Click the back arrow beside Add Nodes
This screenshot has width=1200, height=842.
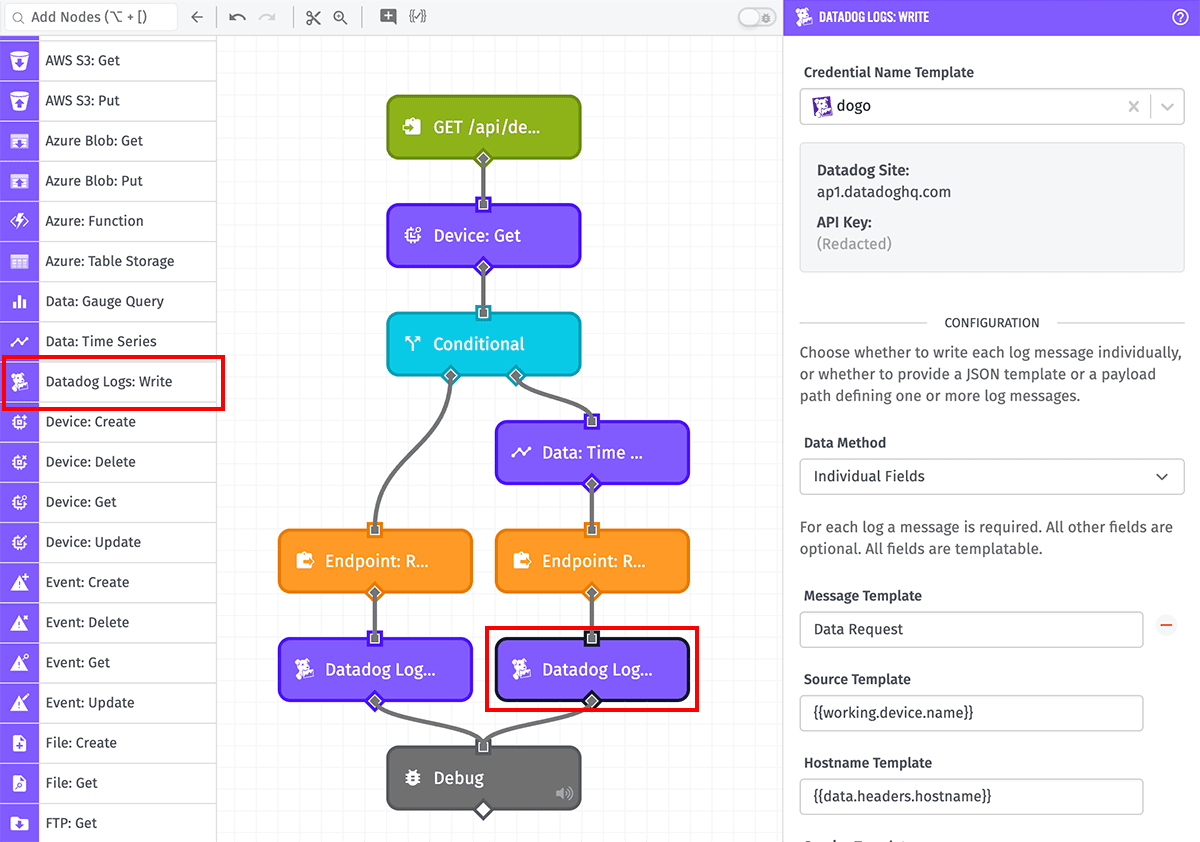pyautogui.click(x=196, y=16)
